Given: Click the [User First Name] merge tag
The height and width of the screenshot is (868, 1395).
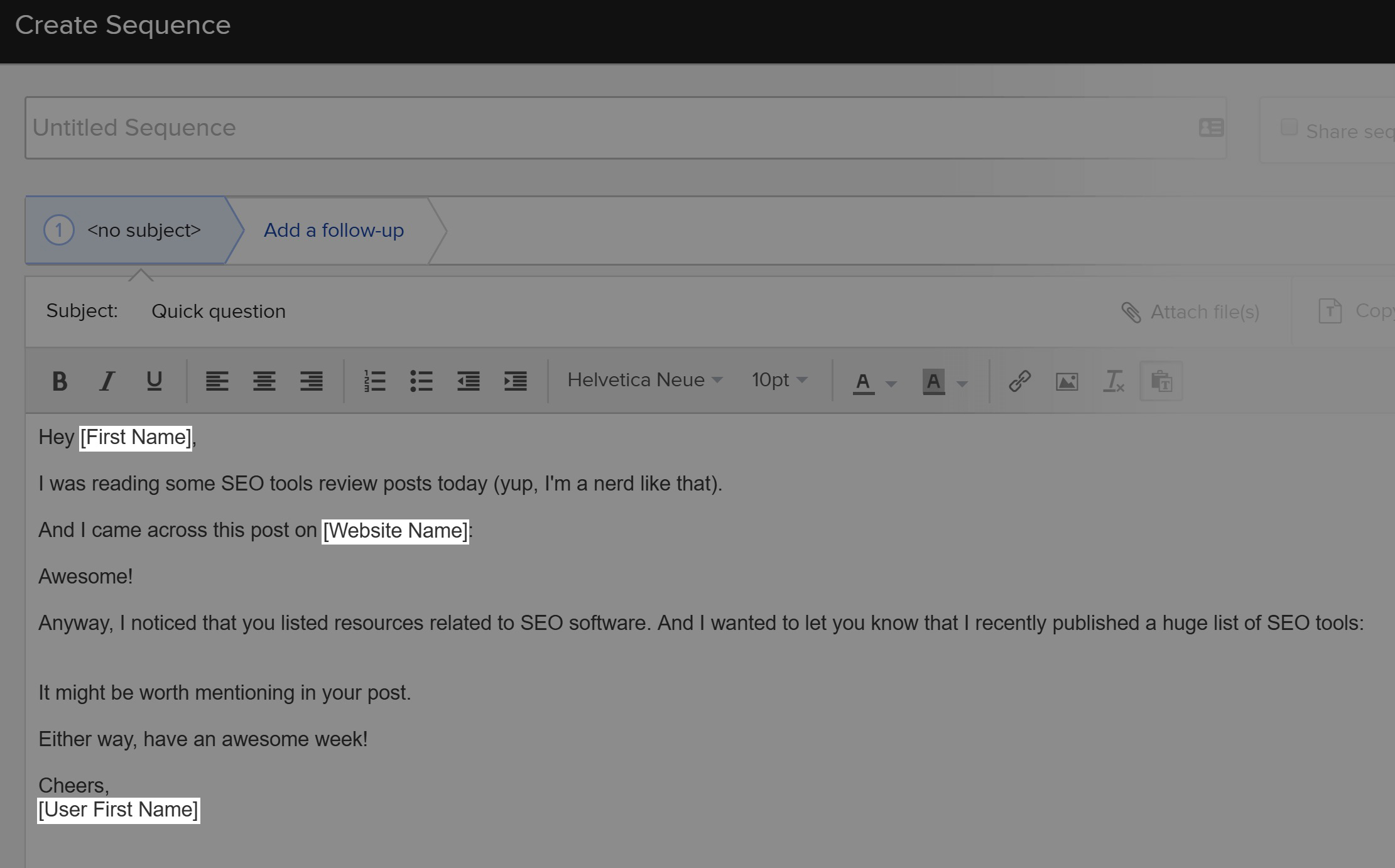Looking at the screenshot, I should [118, 810].
